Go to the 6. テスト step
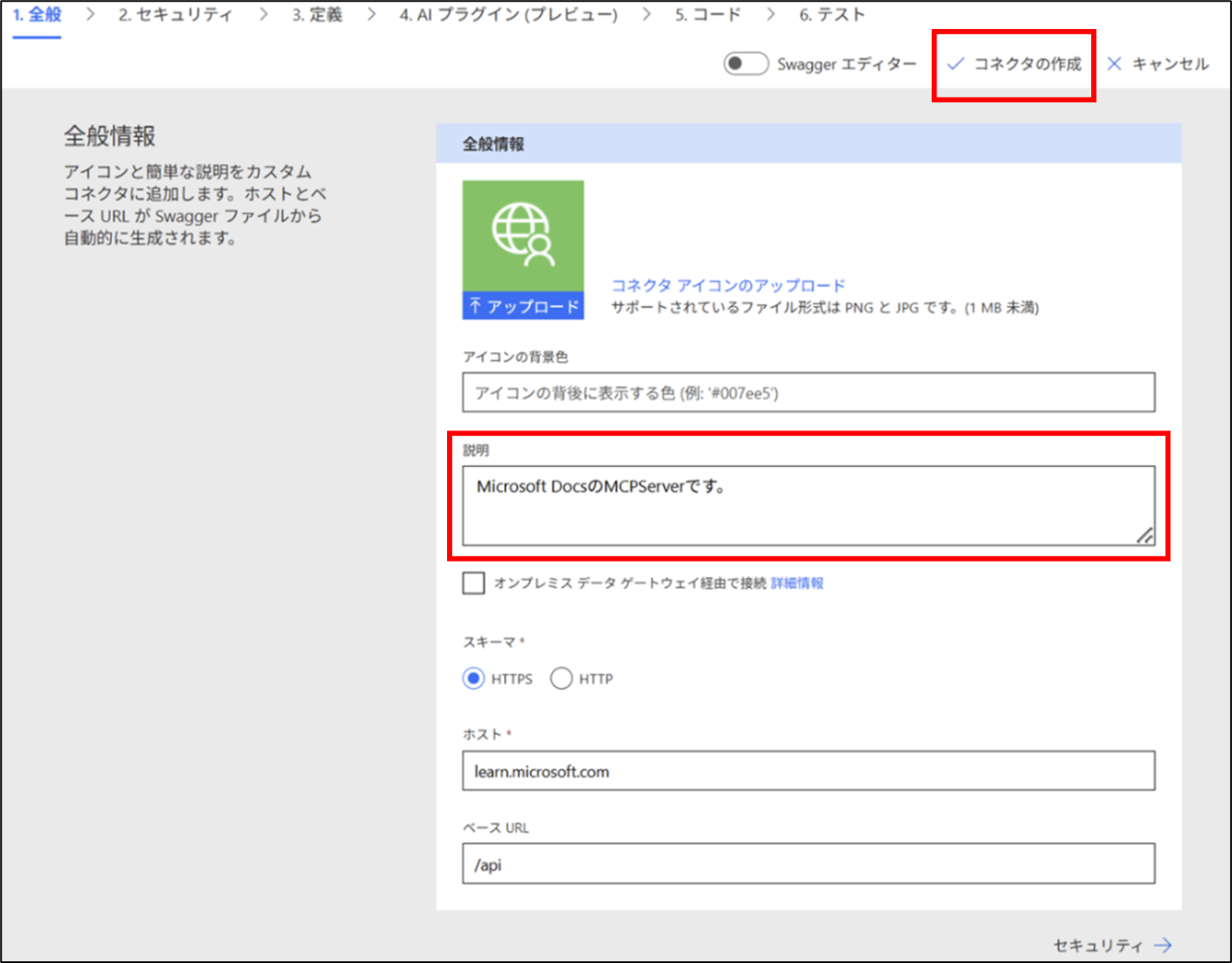 pyautogui.click(x=832, y=15)
